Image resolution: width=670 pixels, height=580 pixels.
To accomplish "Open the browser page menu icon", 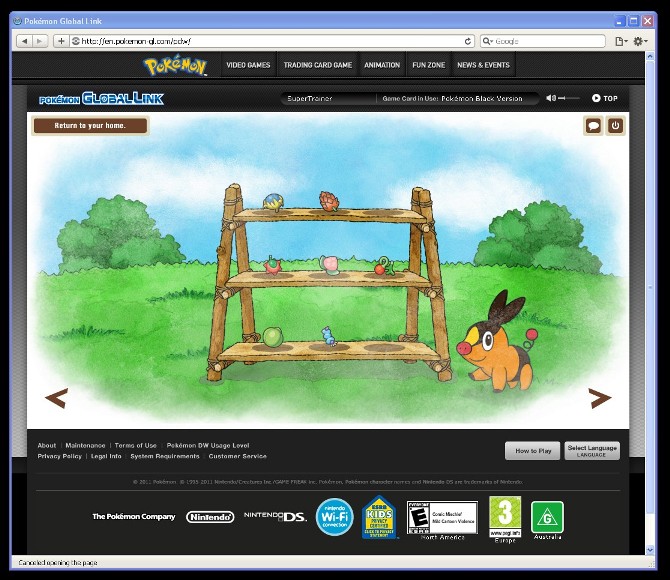I will click(x=620, y=41).
